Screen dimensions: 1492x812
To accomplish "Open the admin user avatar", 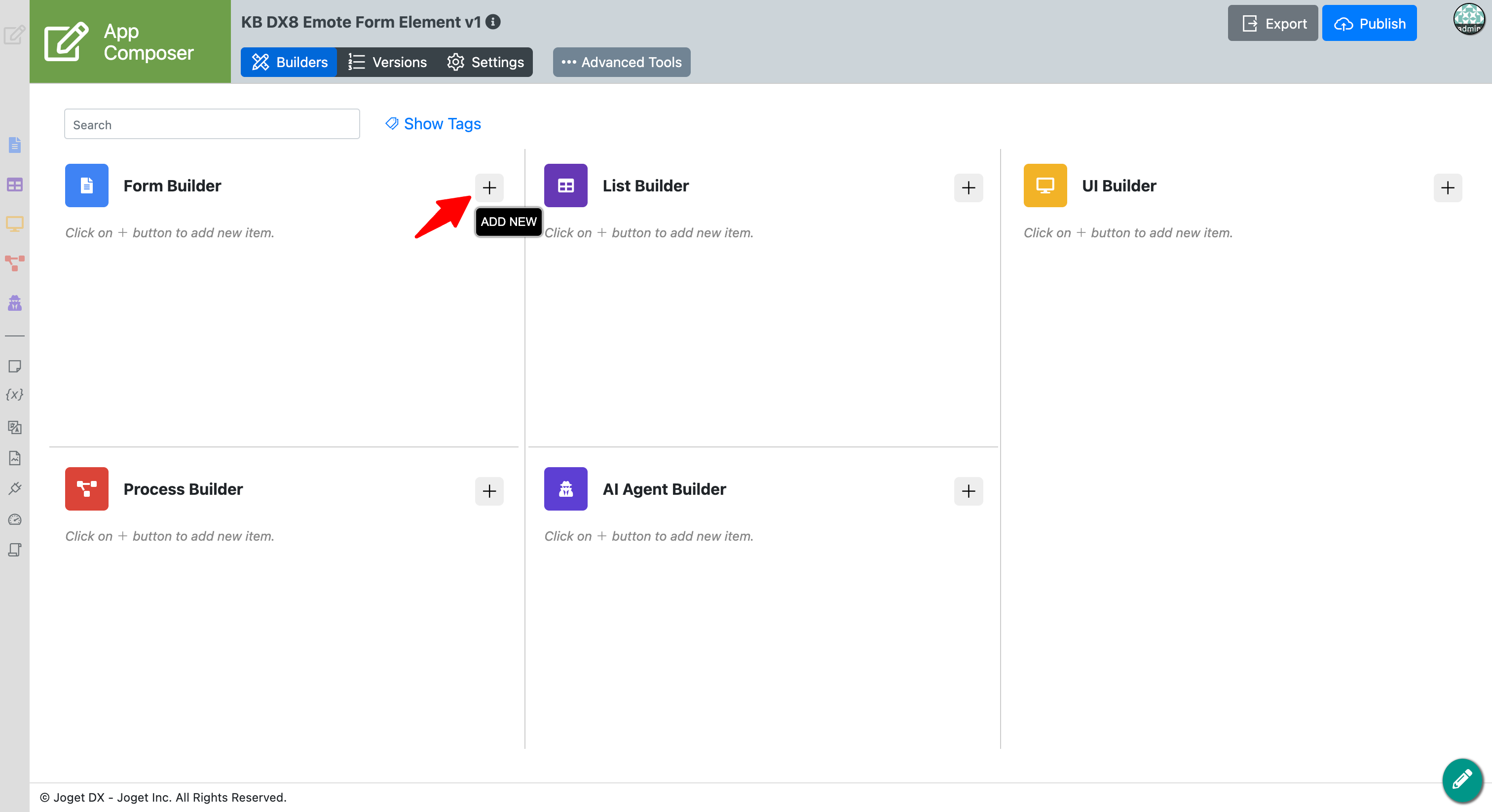I will [1469, 19].
